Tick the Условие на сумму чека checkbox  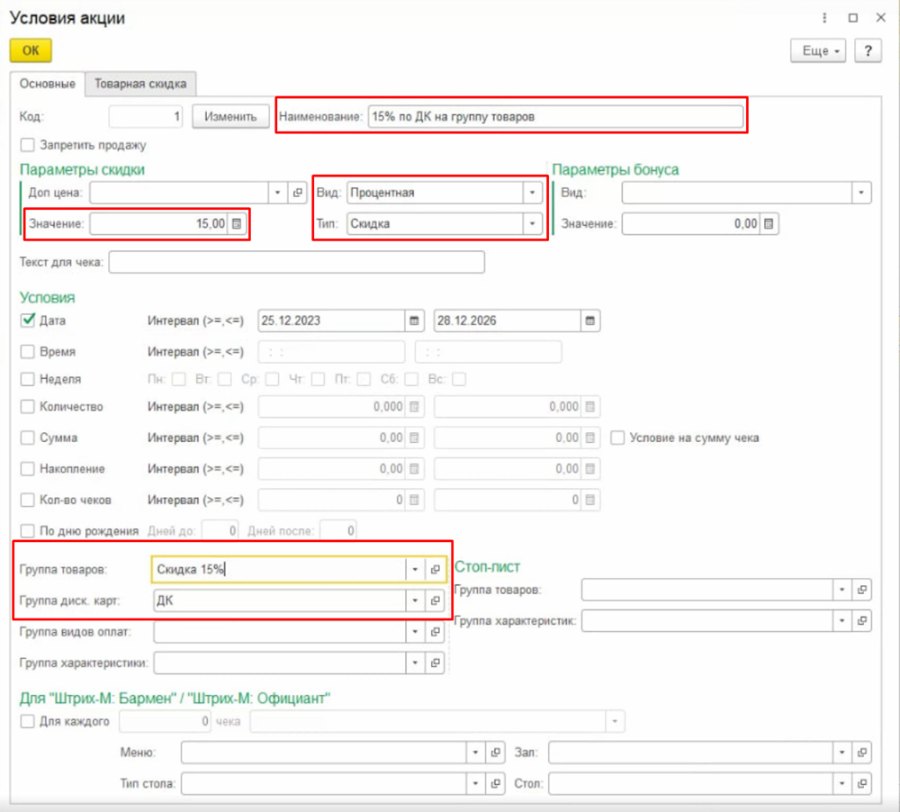click(x=618, y=438)
